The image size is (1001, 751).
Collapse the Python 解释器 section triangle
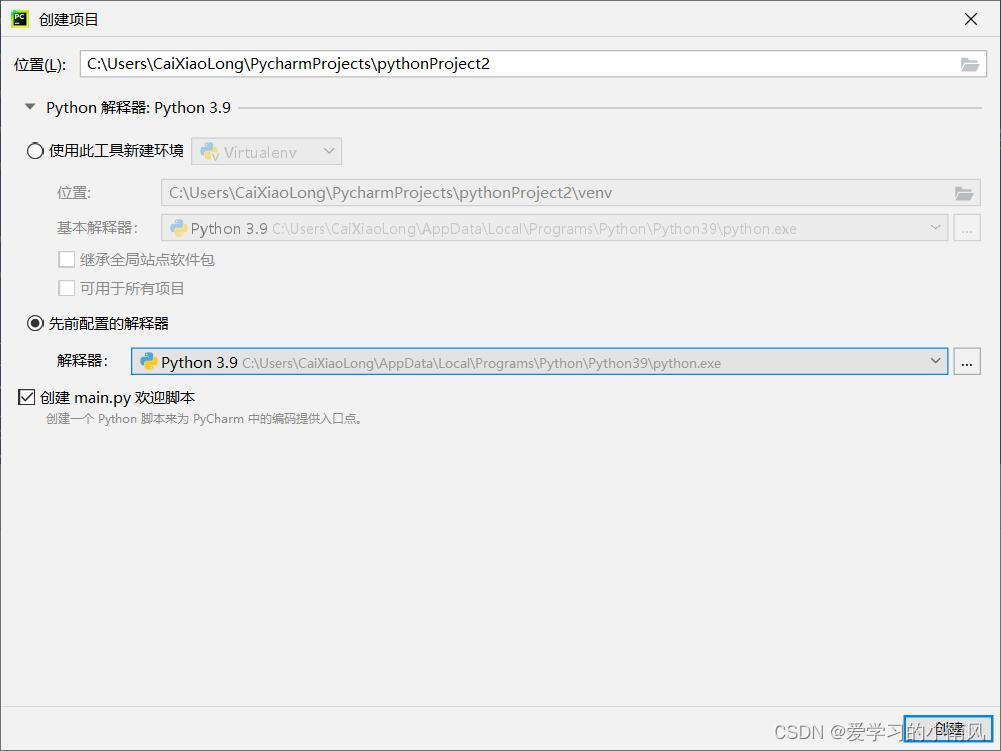30,107
